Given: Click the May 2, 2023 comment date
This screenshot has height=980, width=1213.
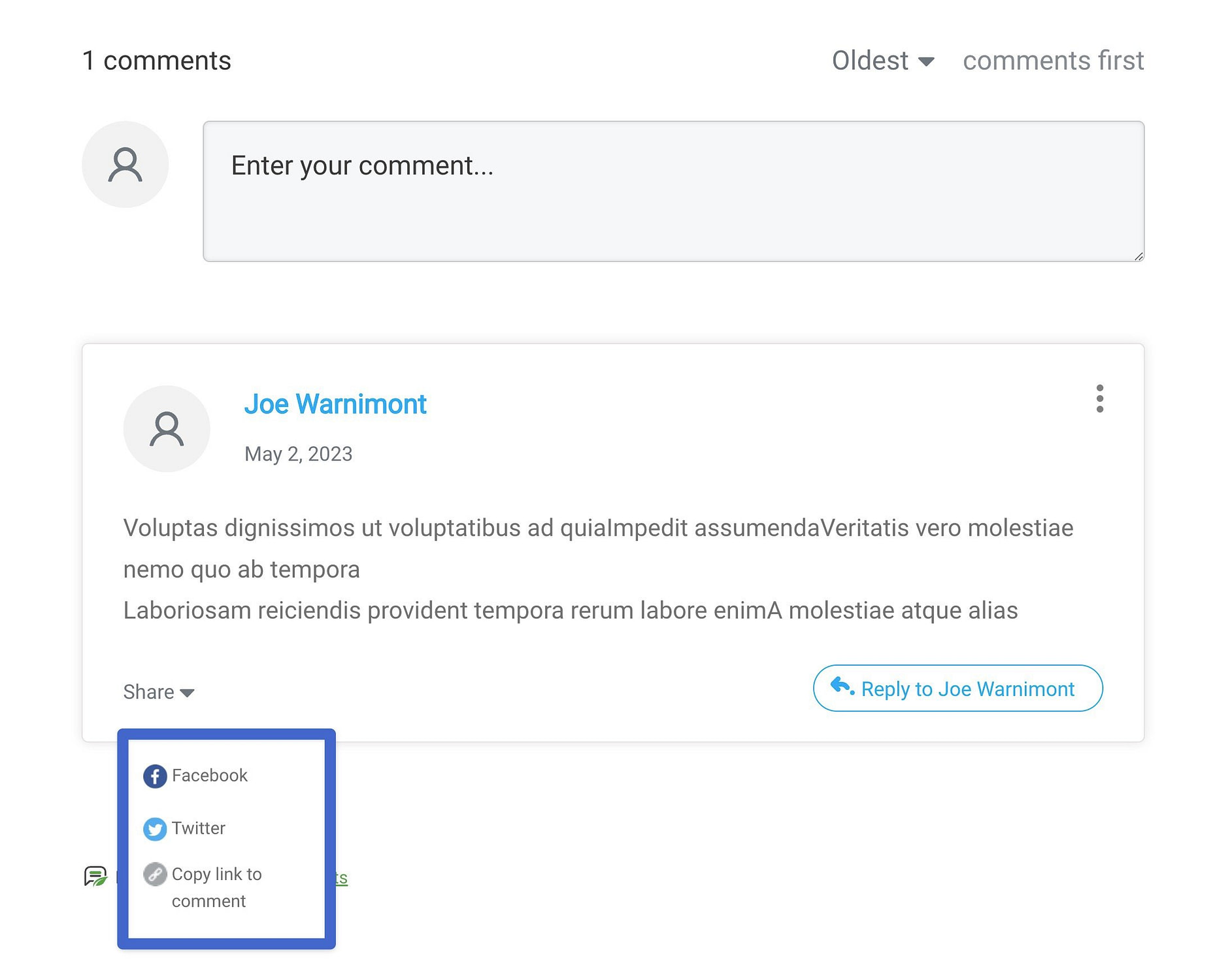Looking at the screenshot, I should (x=299, y=454).
